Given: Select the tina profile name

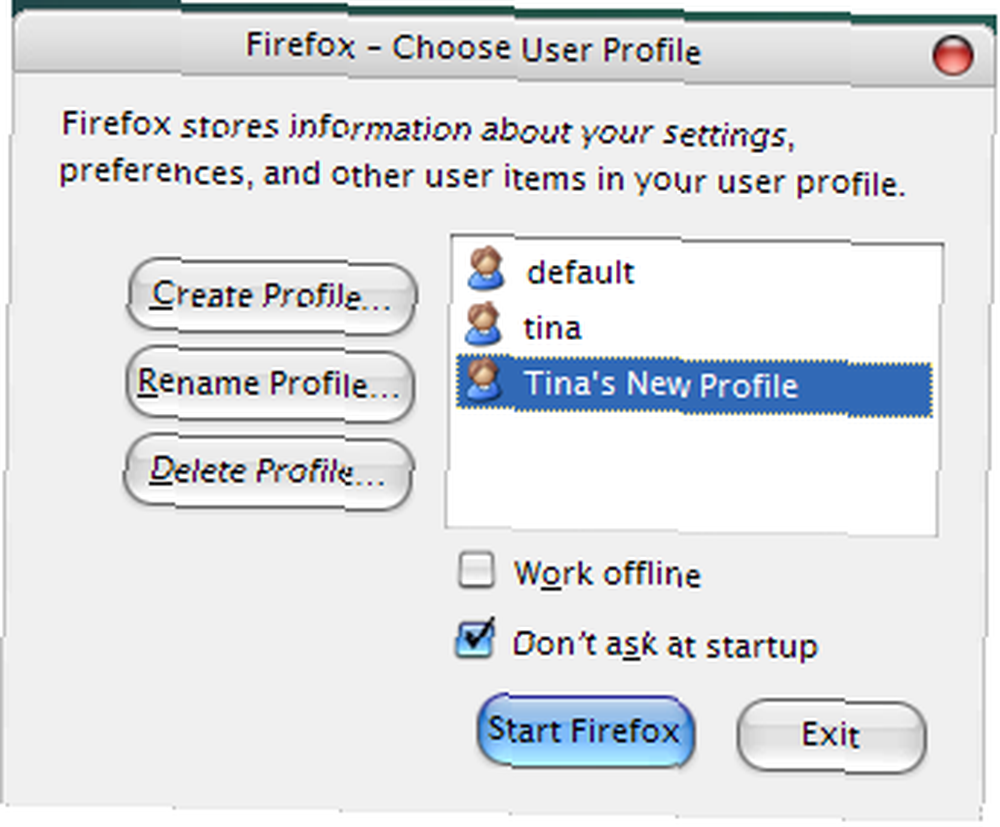Looking at the screenshot, I should 552,328.
